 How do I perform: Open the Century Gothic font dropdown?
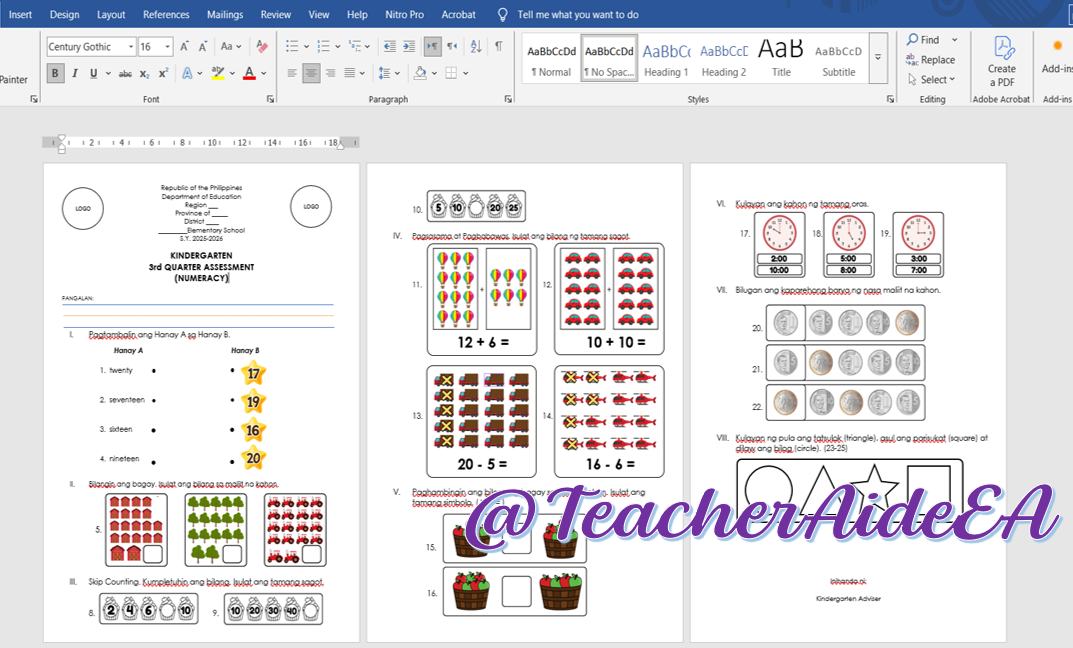pos(131,47)
